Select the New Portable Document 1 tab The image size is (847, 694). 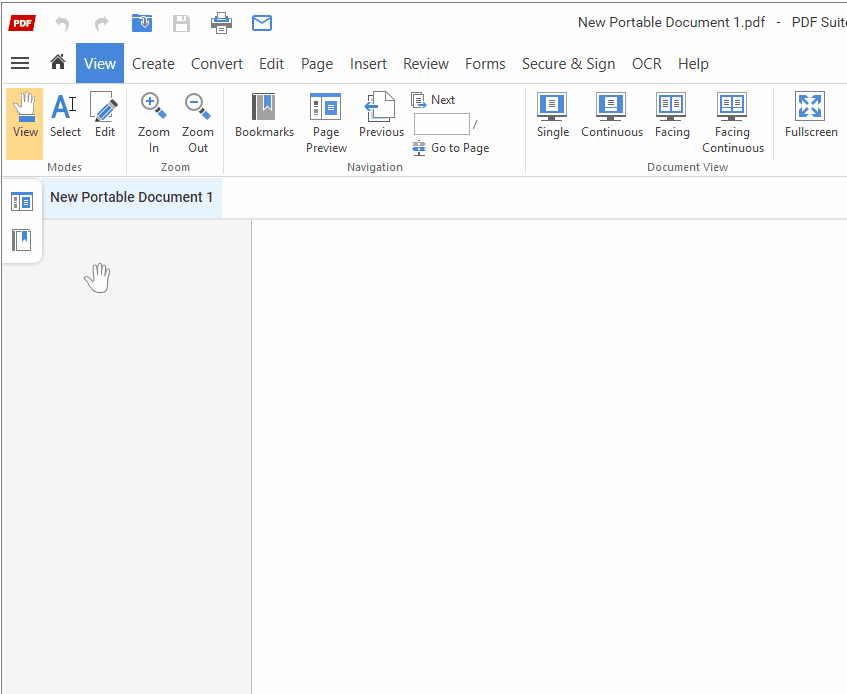131,198
